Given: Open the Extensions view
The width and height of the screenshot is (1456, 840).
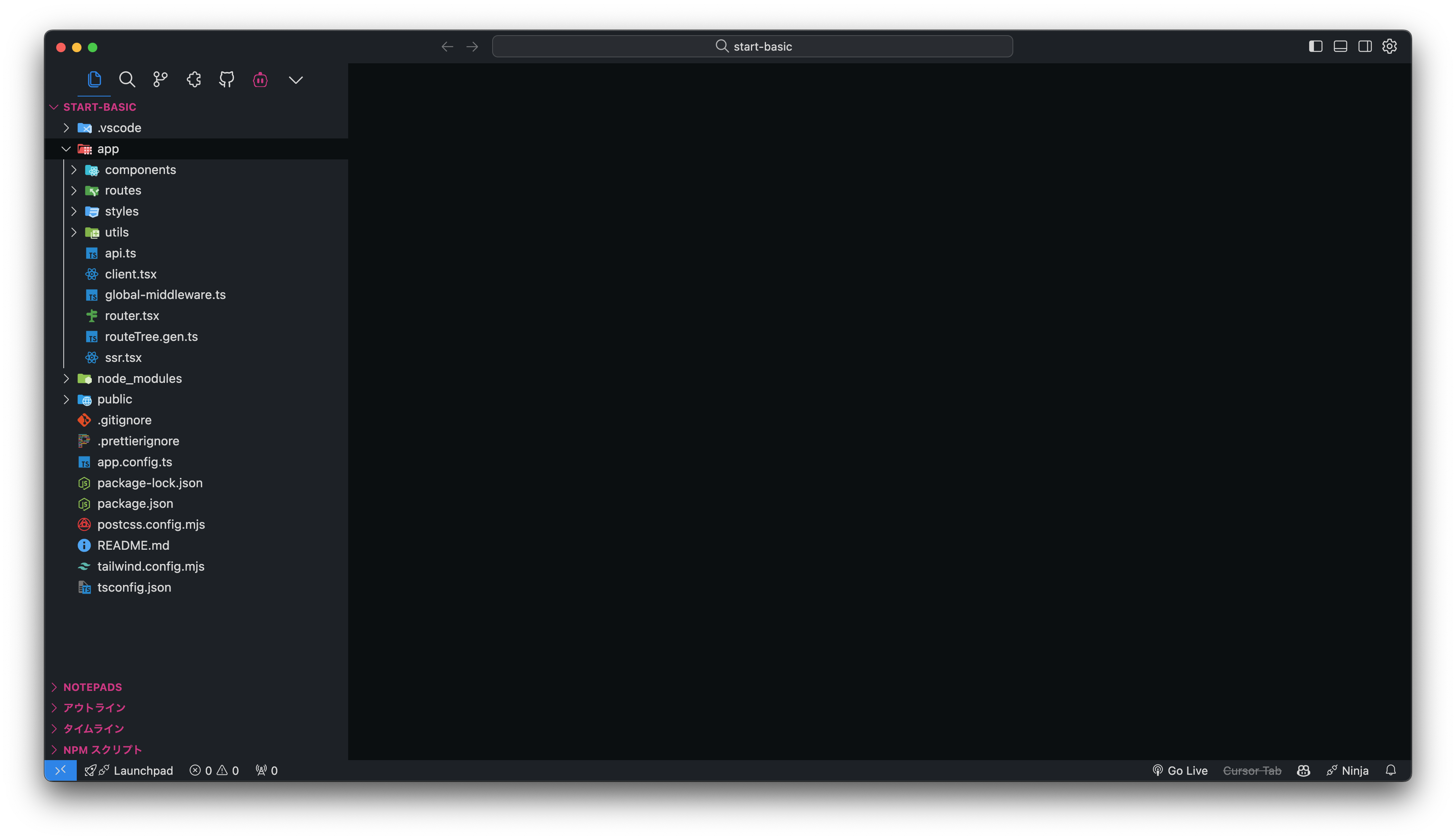Looking at the screenshot, I should tap(193, 79).
